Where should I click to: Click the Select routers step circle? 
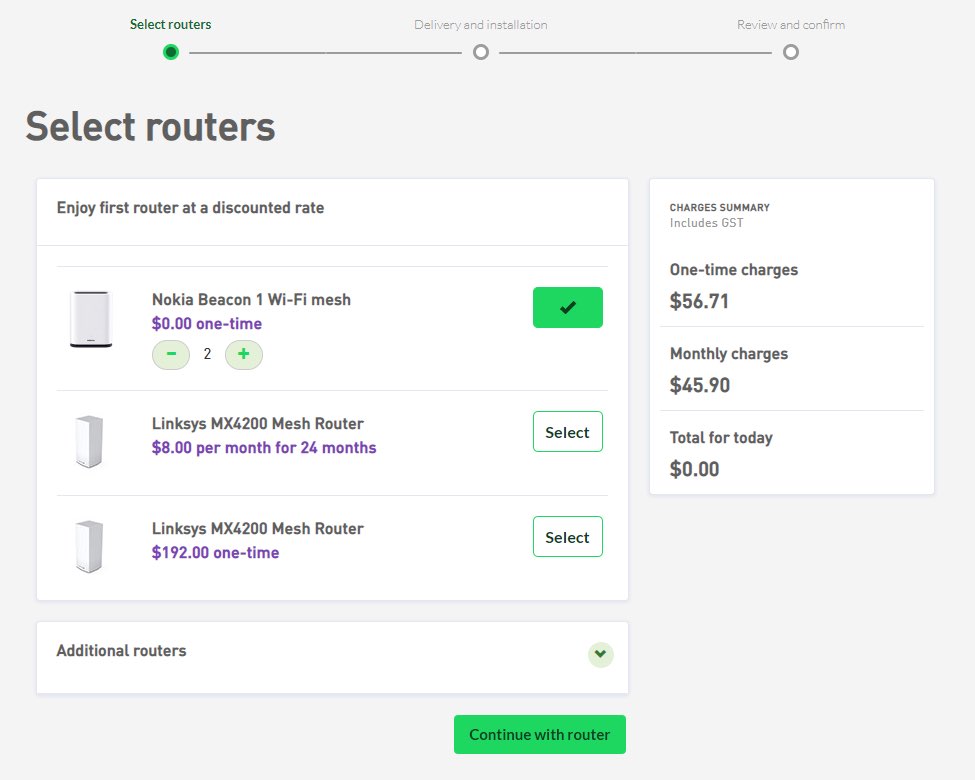pyautogui.click(x=171, y=52)
